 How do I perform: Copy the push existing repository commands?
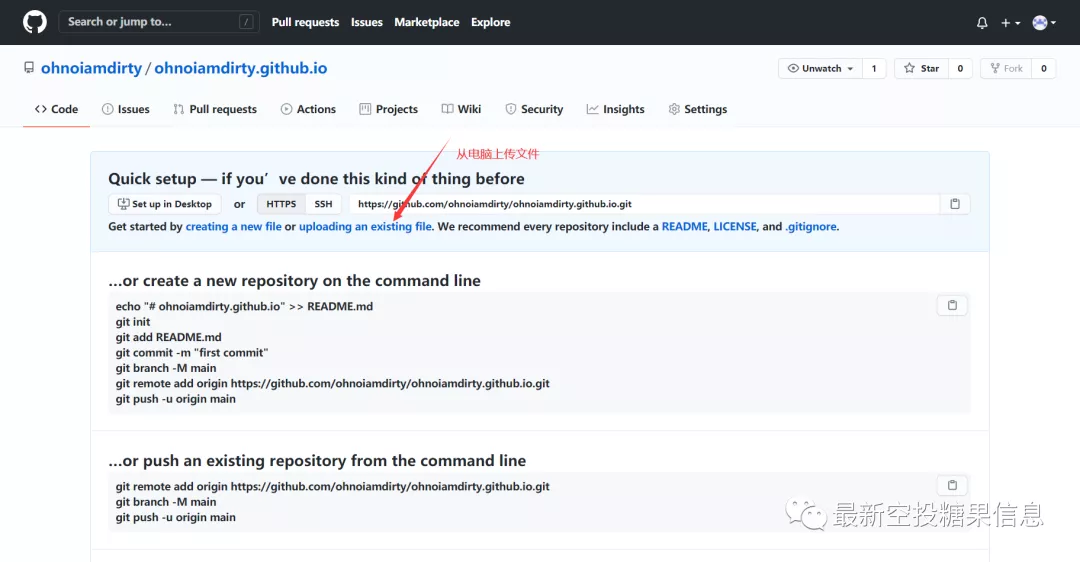pos(952,485)
